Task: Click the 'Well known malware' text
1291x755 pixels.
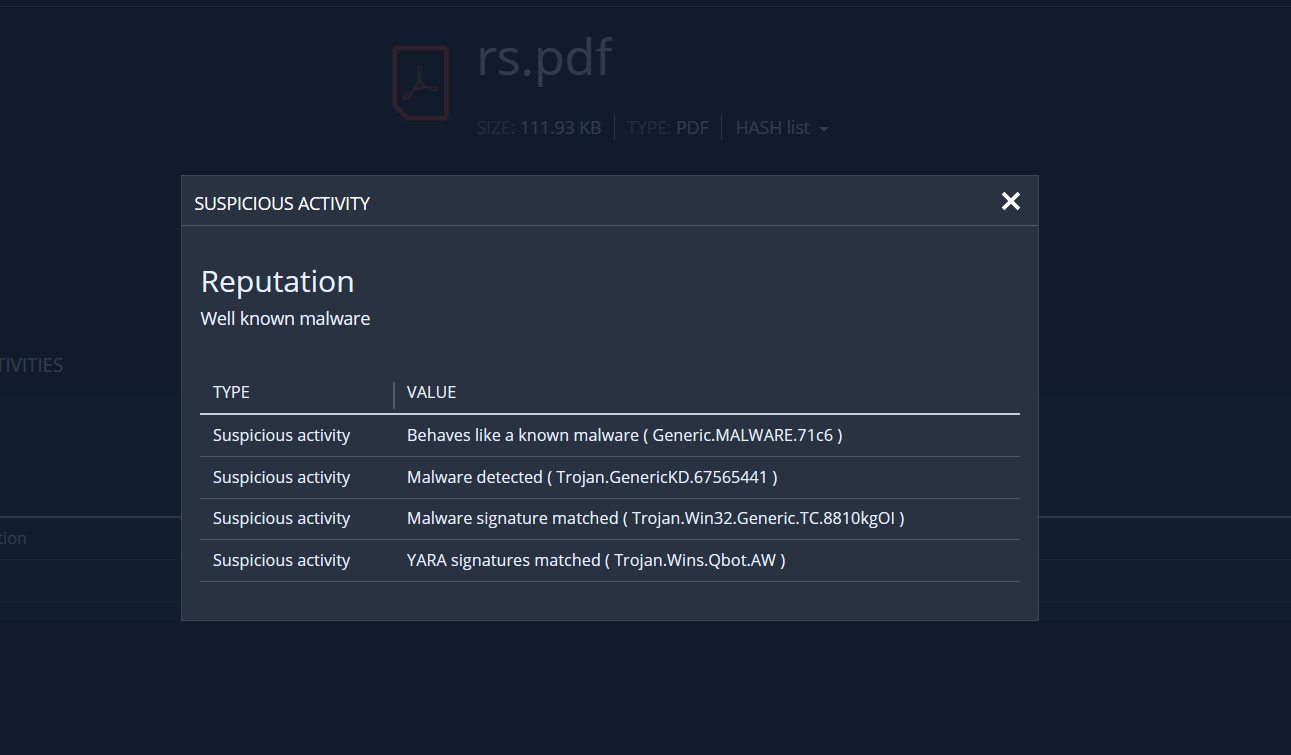Action: click(x=285, y=319)
